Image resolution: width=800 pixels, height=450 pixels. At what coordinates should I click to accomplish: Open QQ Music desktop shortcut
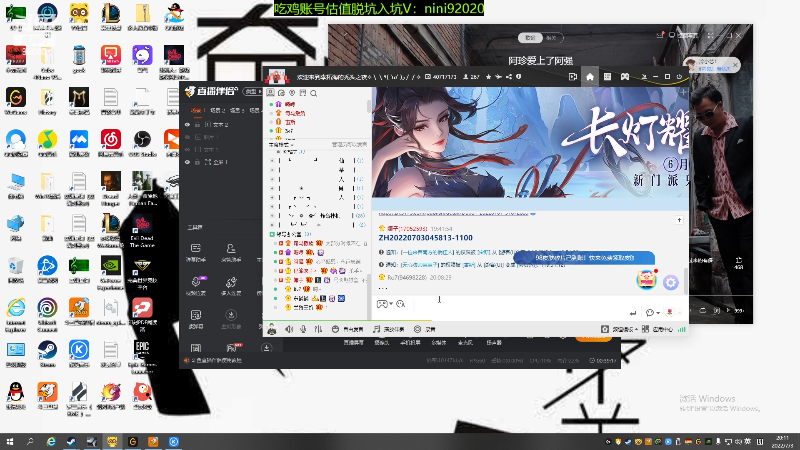47,143
